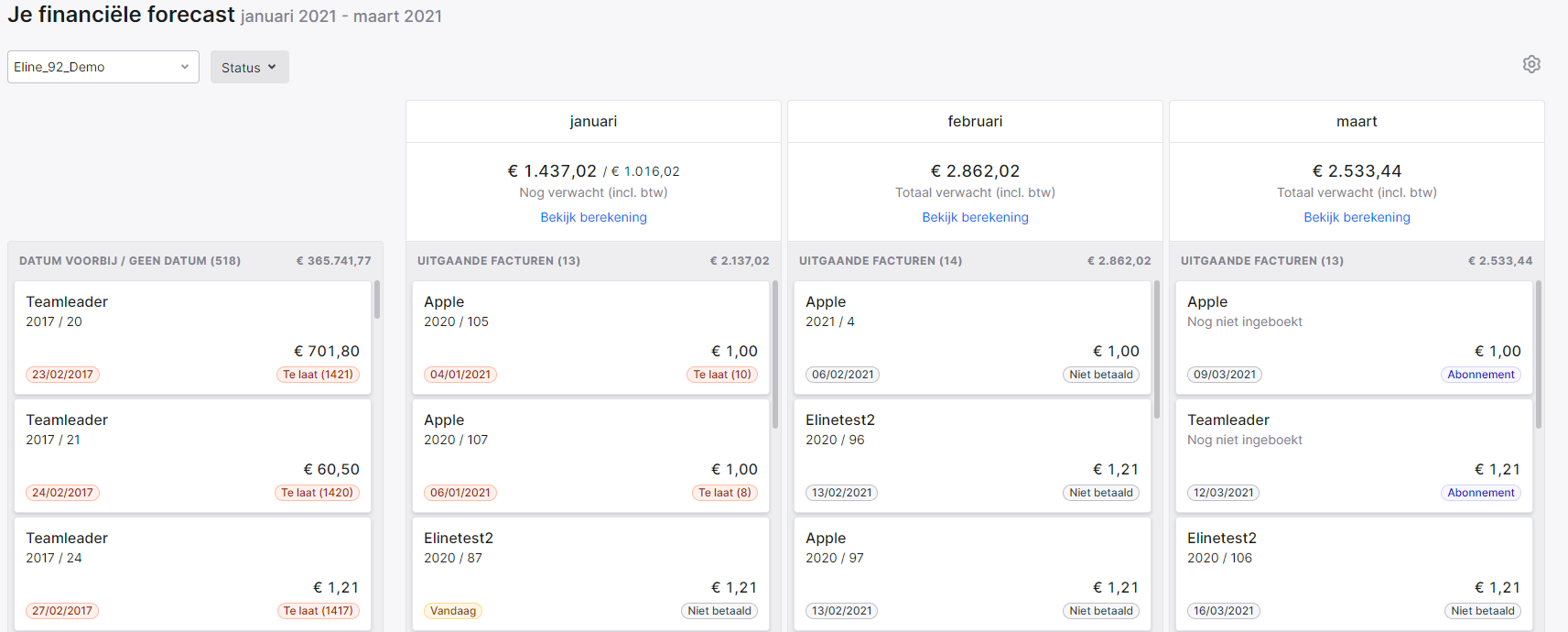Open Apple invoice 2020 / 97 card
Screen dimensions: 1568x632
[972, 573]
